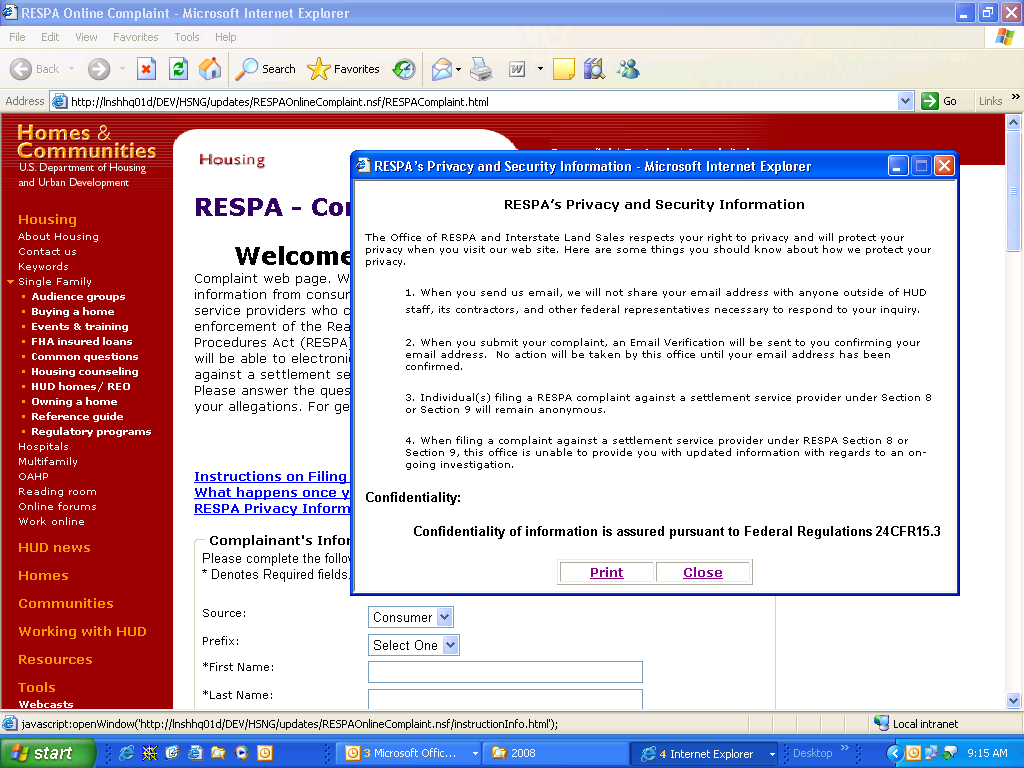Viewport: 1024px width, 768px height.
Task: Click the Mail envelope icon
Action: pyautogui.click(x=441, y=69)
